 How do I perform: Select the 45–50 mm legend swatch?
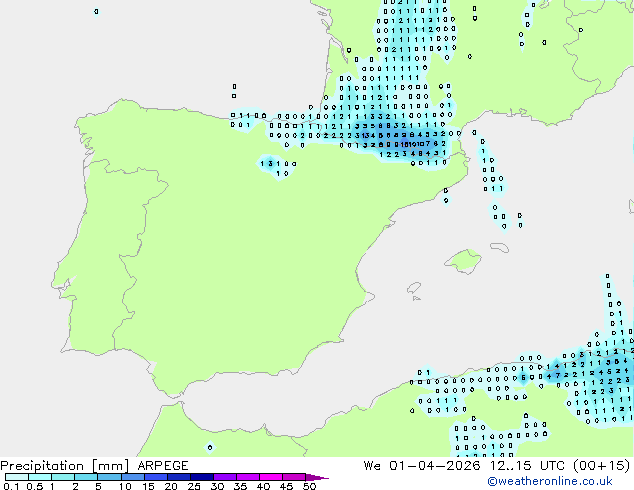(x=294, y=477)
